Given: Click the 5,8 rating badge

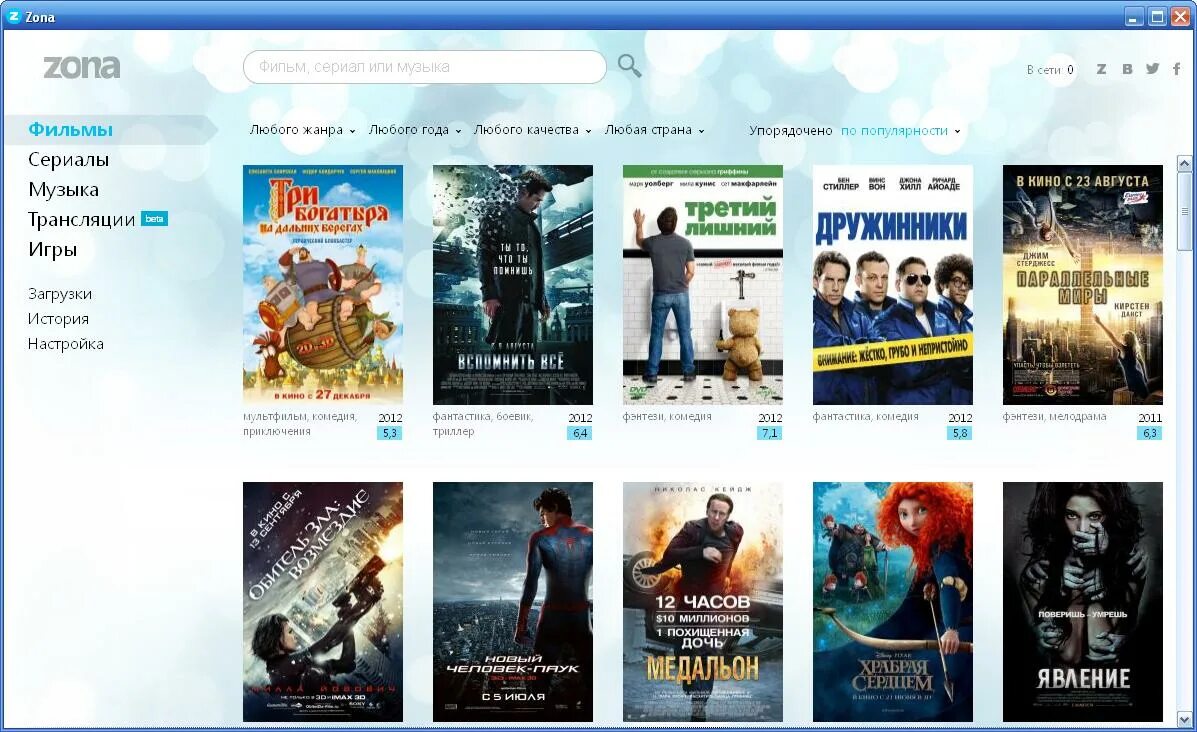Looking at the screenshot, I should pos(960,433).
